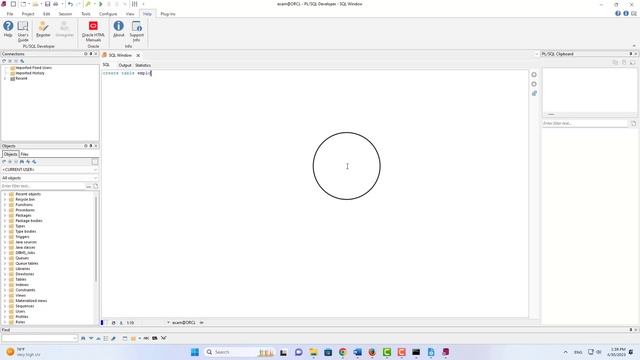Click the find binoculars icon in Objects toolbar

pyautogui.click(x=22, y=162)
